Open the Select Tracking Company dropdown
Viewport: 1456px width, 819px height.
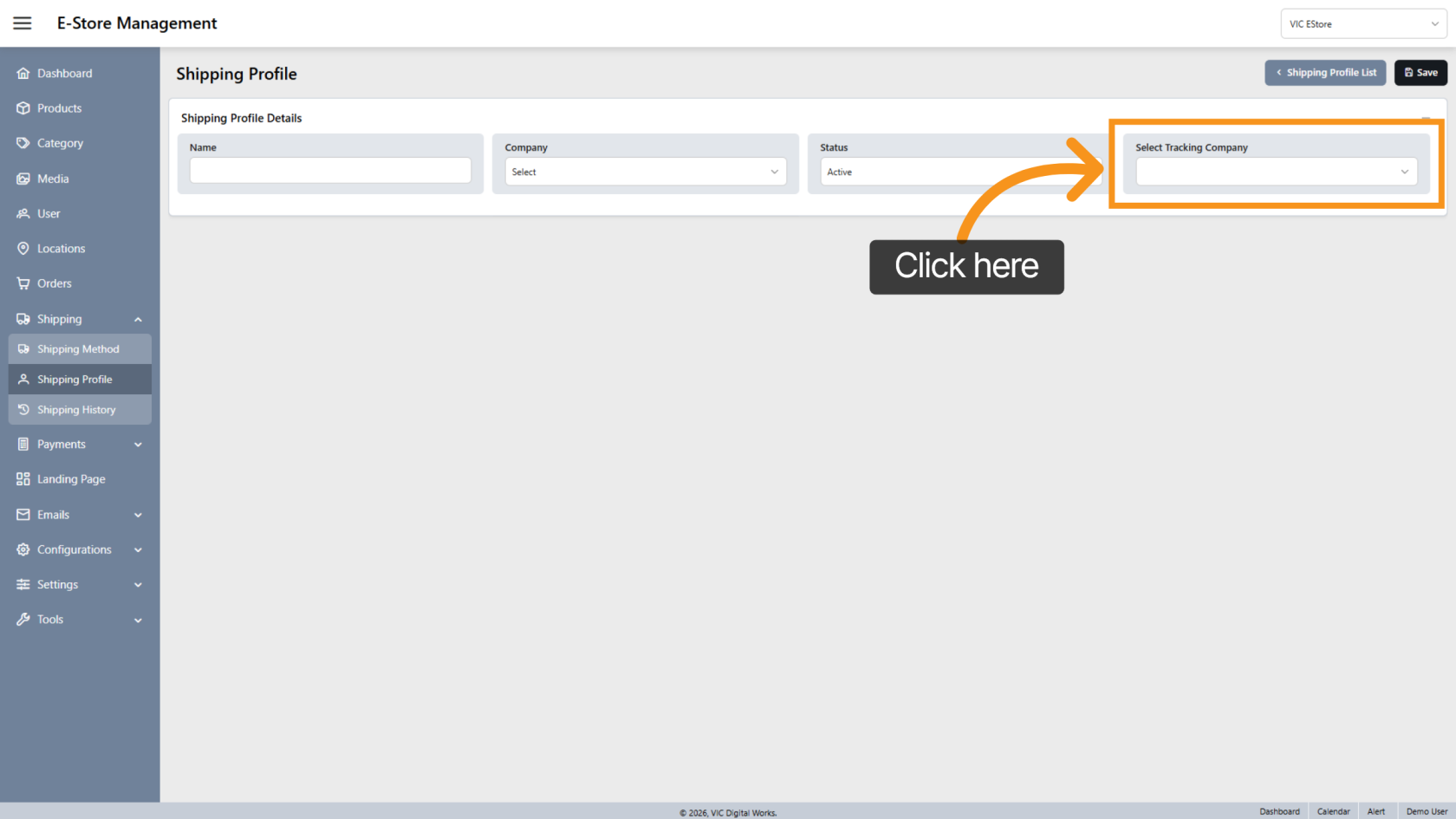[x=1276, y=172]
